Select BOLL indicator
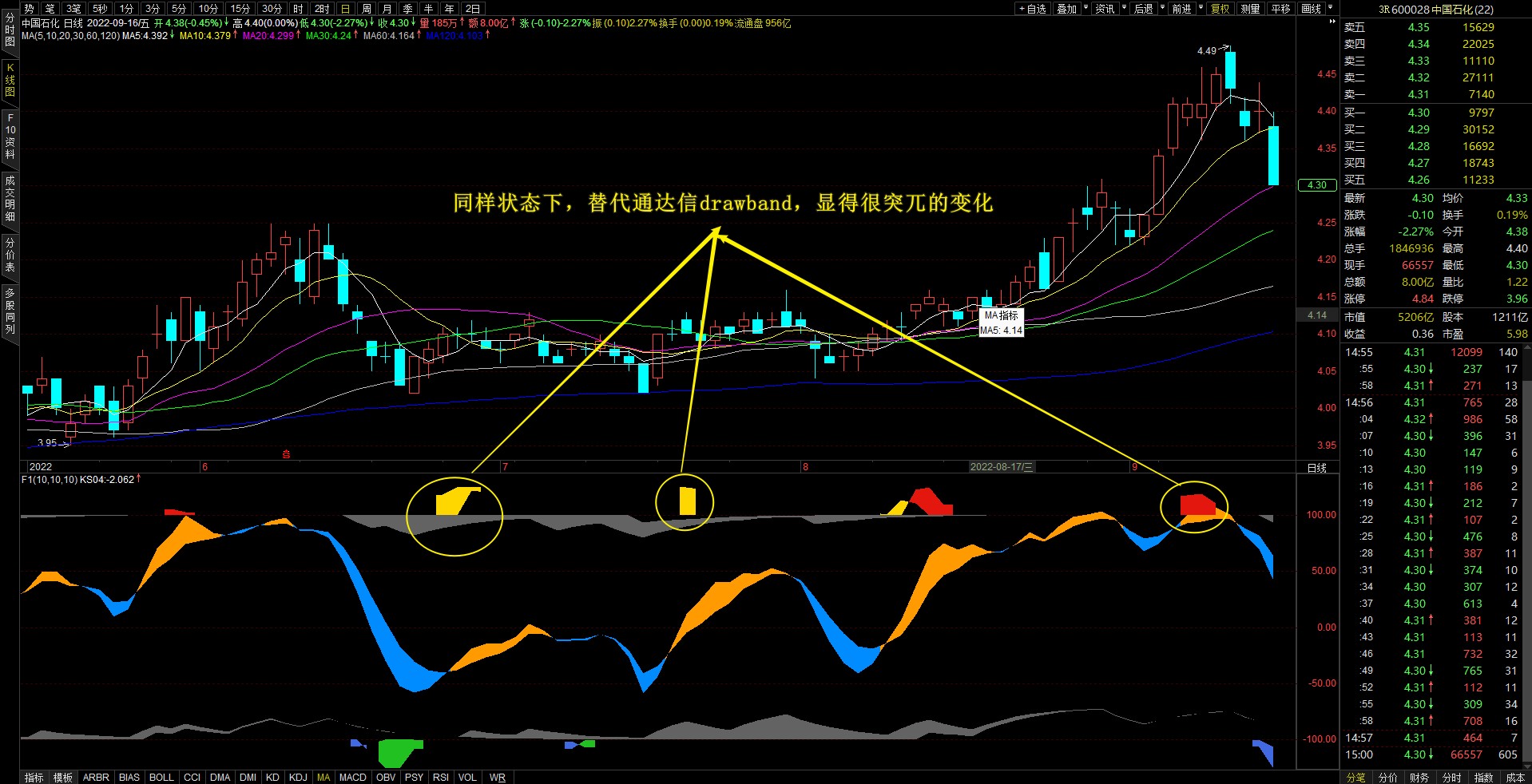Screen dimensions: 1532x784 pyautogui.click(x=161, y=777)
